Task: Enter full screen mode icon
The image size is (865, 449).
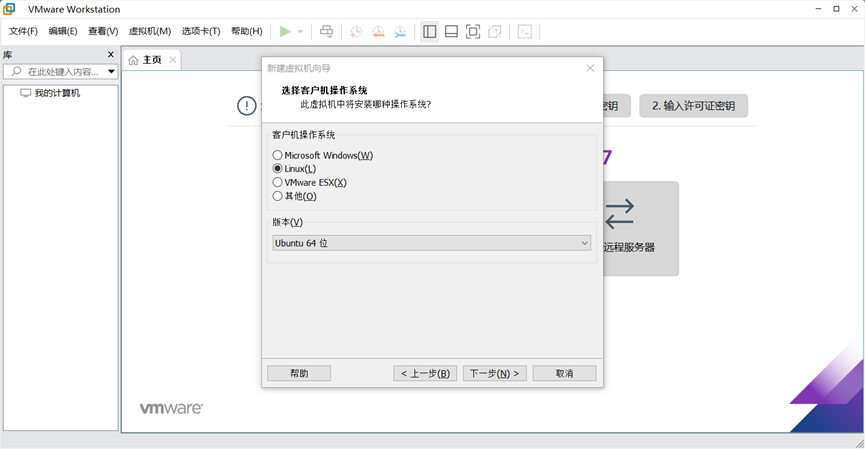Action: point(473,31)
